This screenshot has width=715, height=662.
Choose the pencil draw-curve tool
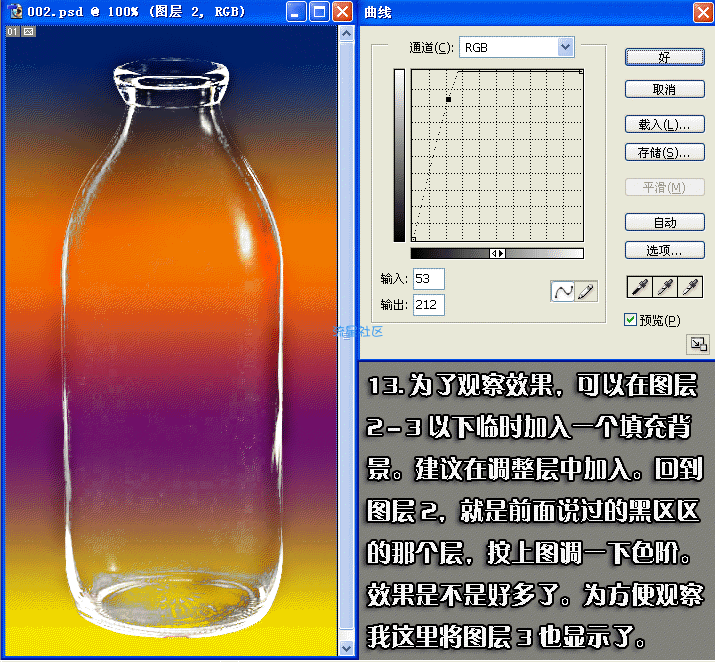pyautogui.click(x=585, y=291)
